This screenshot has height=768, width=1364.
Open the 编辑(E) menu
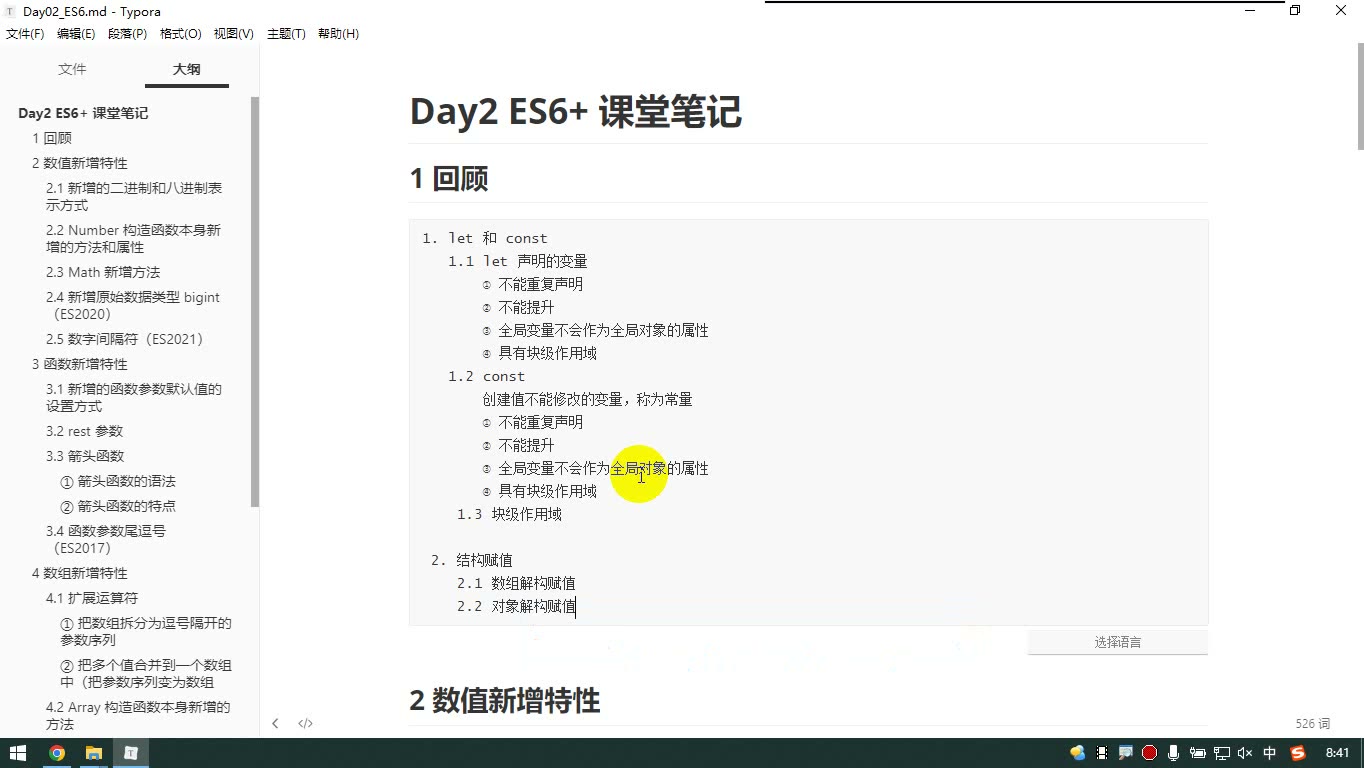click(76, 34)
